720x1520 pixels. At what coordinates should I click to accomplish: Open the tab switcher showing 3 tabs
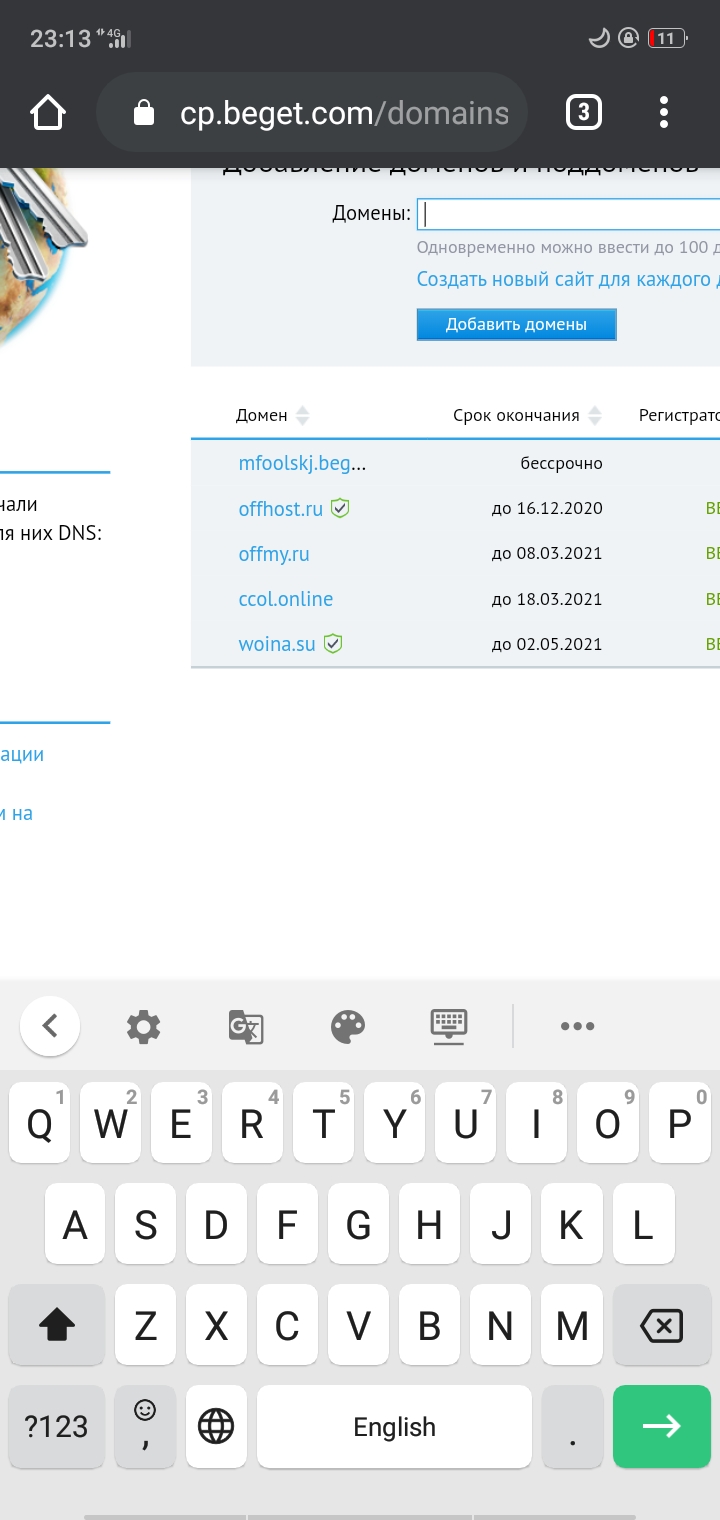point(584,113)
